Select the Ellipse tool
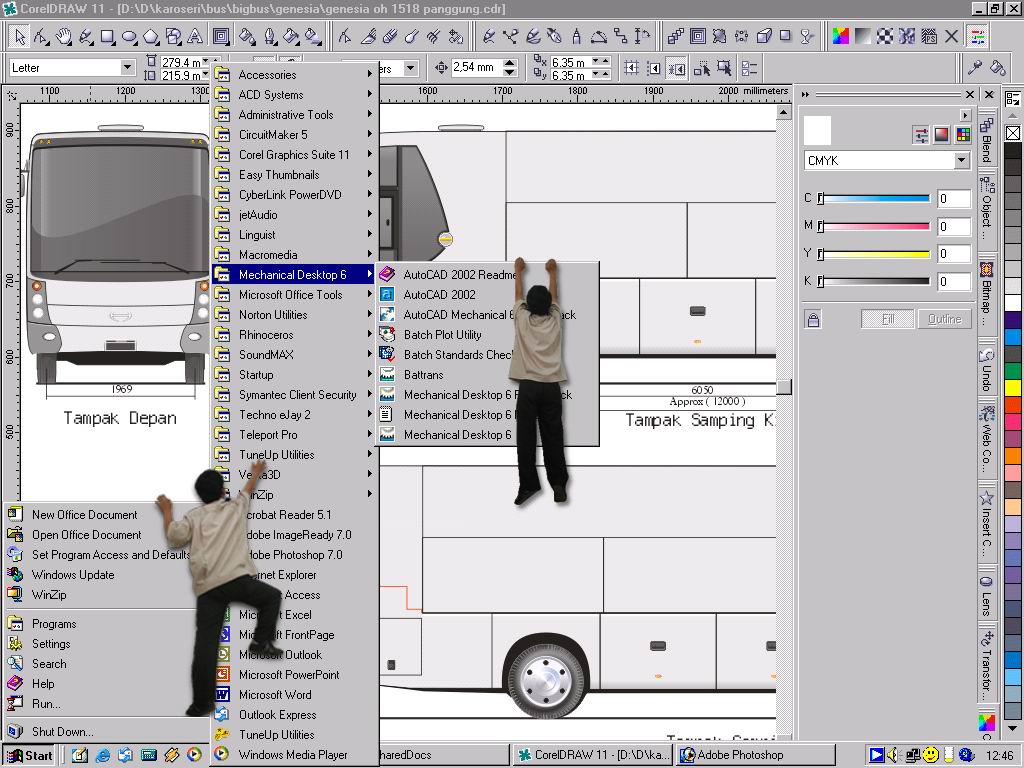Screen dimensions: 1024x768 coord(129,37)
